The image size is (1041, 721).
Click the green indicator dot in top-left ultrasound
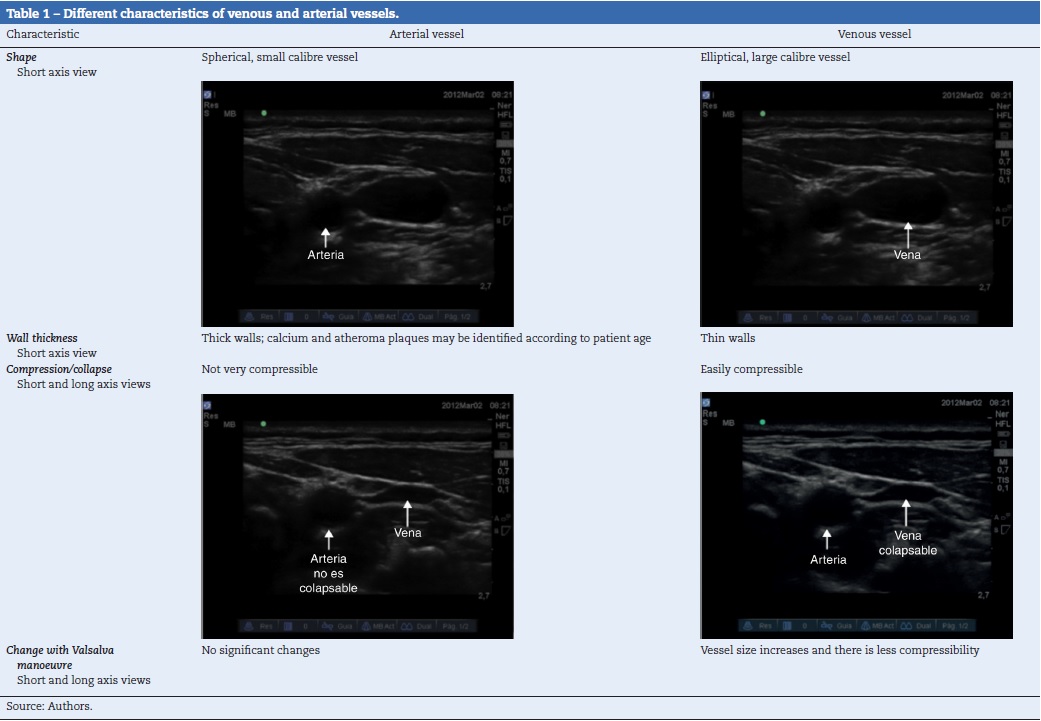point(264,114)
